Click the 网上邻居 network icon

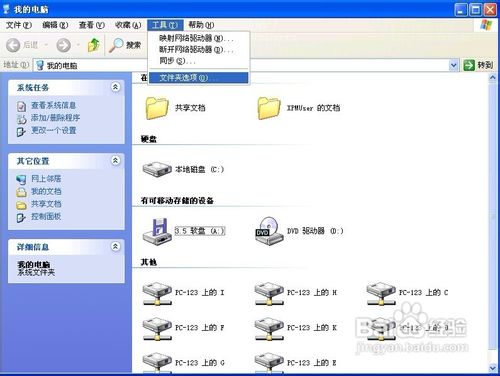pos(21,179)
